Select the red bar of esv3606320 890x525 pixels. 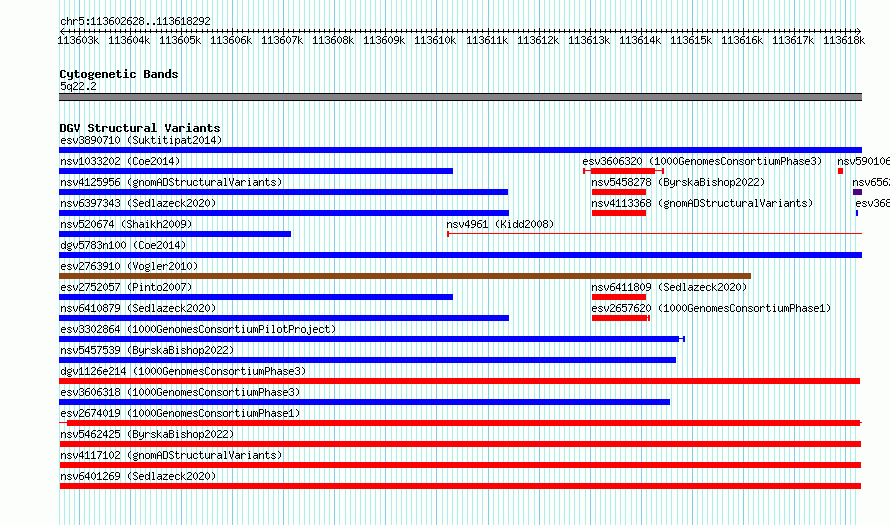click(623, 171)
